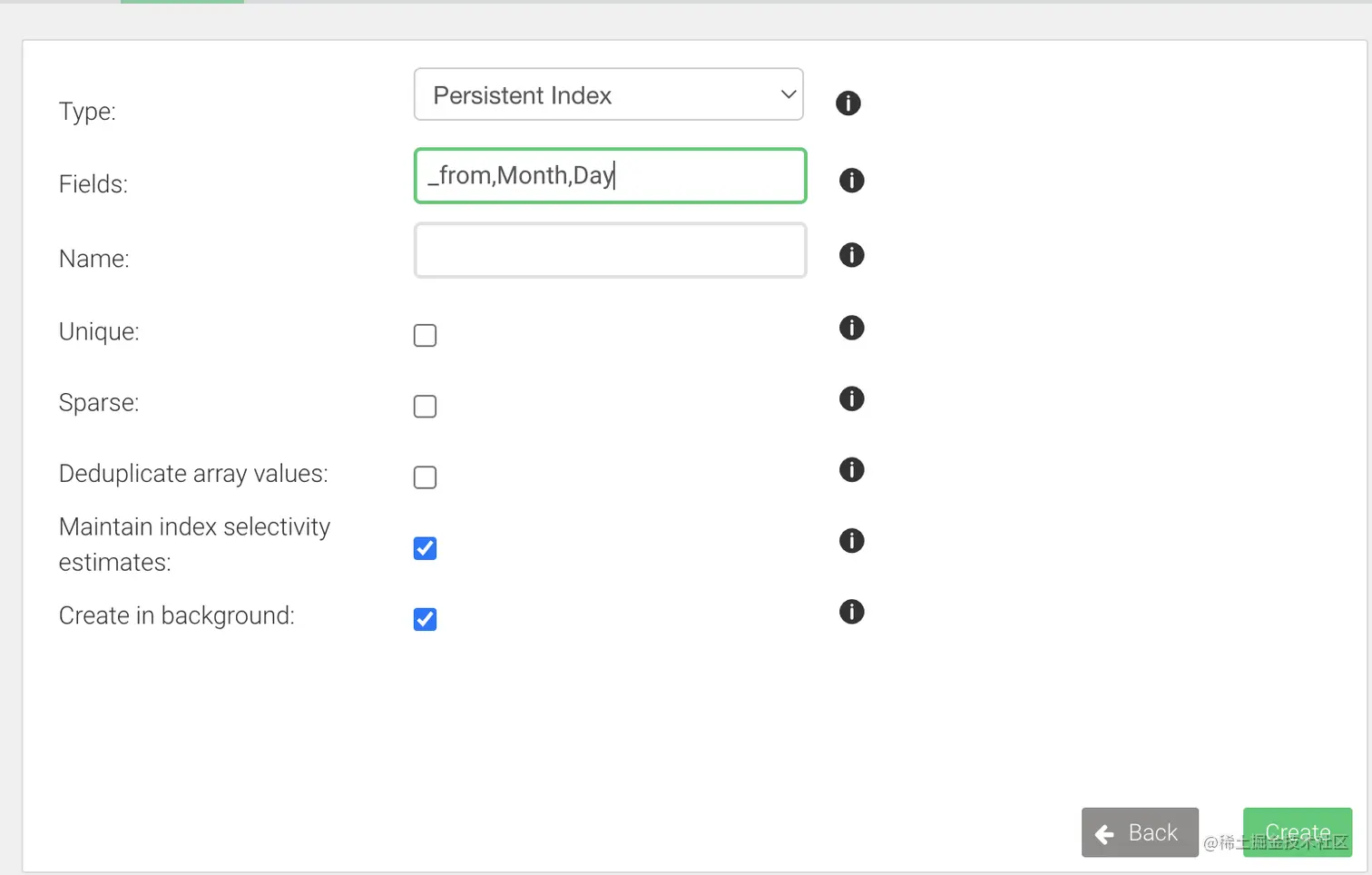Click the info icon for Sparse

pos(851,398)
